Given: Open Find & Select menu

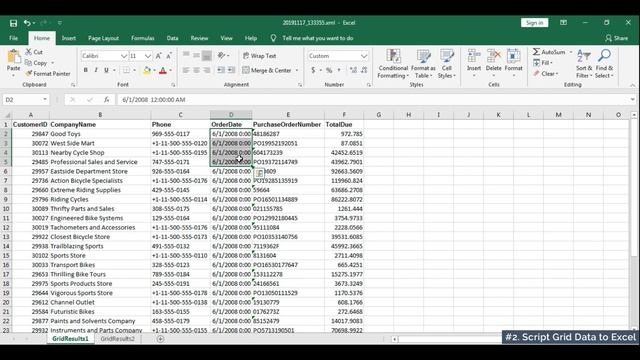Looking at the screenshot, I should (x=604, y=64).
